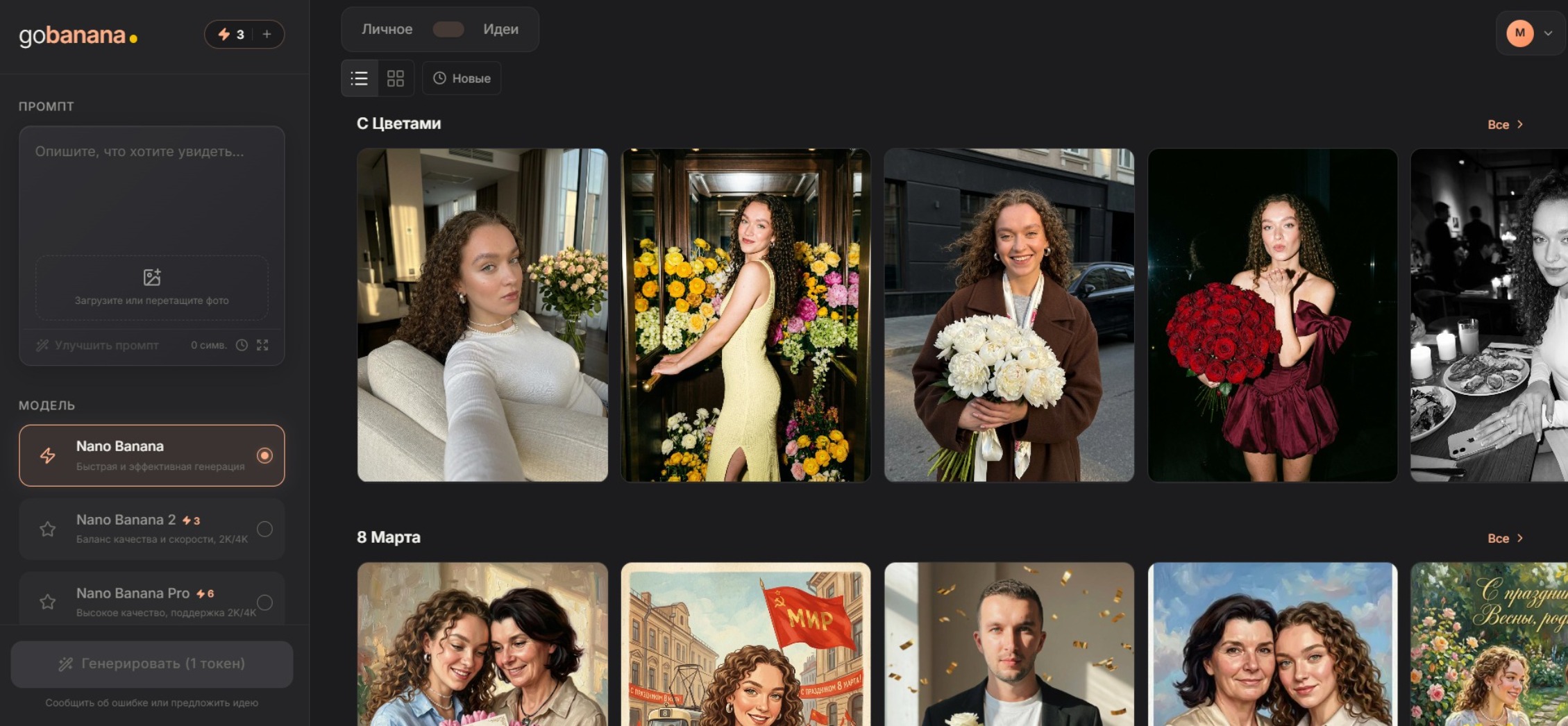Viewport: 1568px width, 726px height.
Task: Select the Nano Banana model radio button
Action: click(264, 455)
